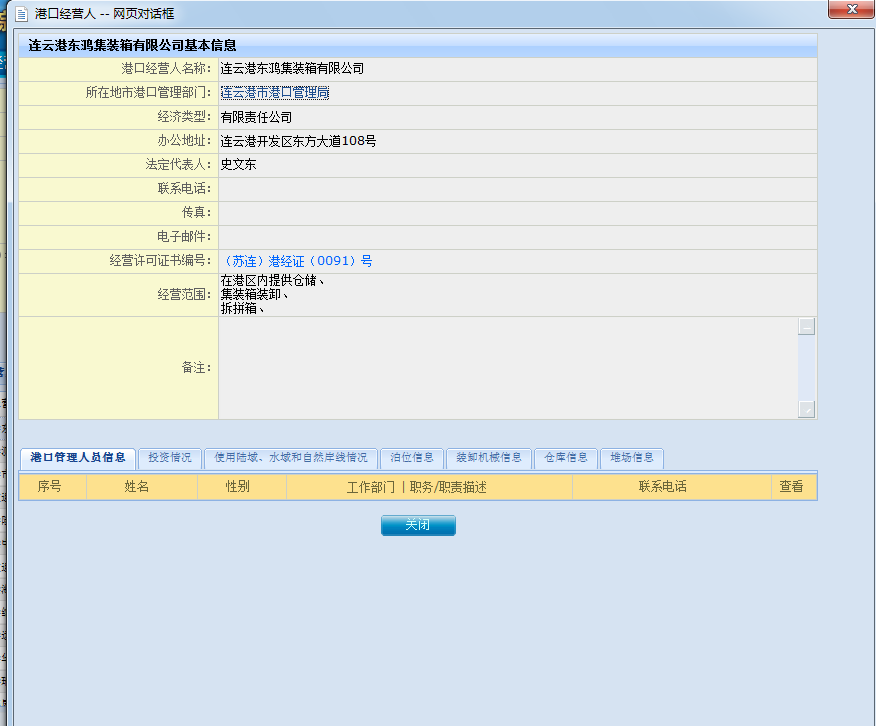Screen dimensions: 876x726
Task: Go to the 仓库信息 tab
Action: point(566,458)
